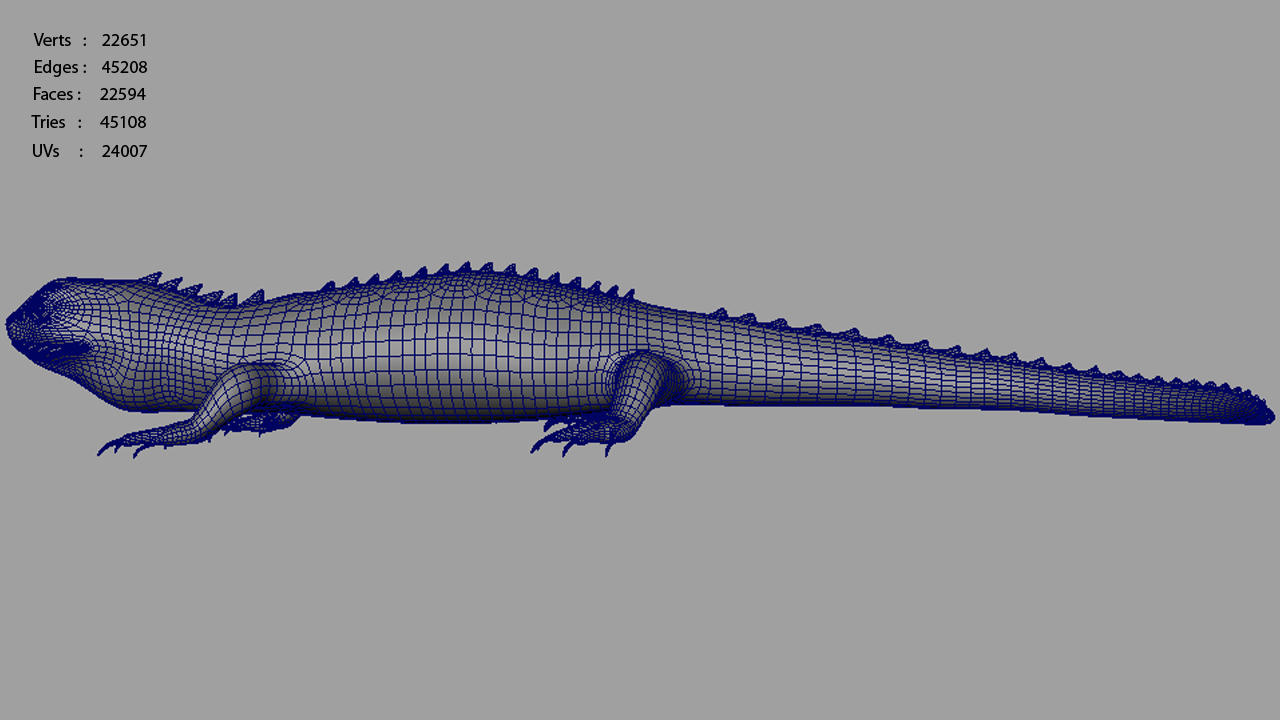Click the UVs count display
Viewport: 1280px width, 720px height.
click(45, 151)
